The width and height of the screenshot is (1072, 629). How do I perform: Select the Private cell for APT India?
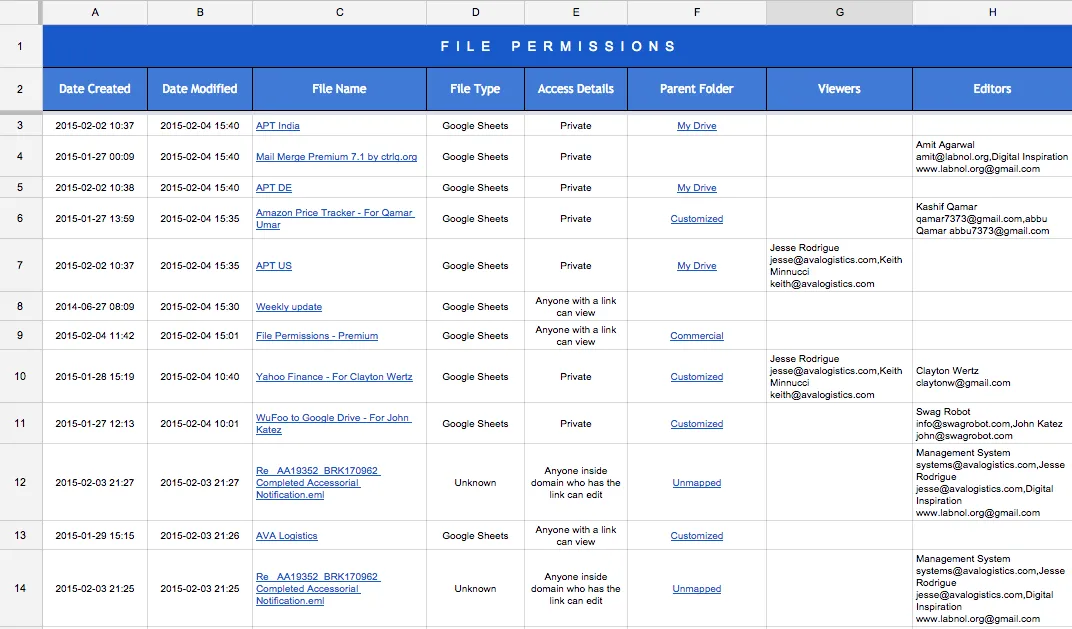(x=575, y=125)
